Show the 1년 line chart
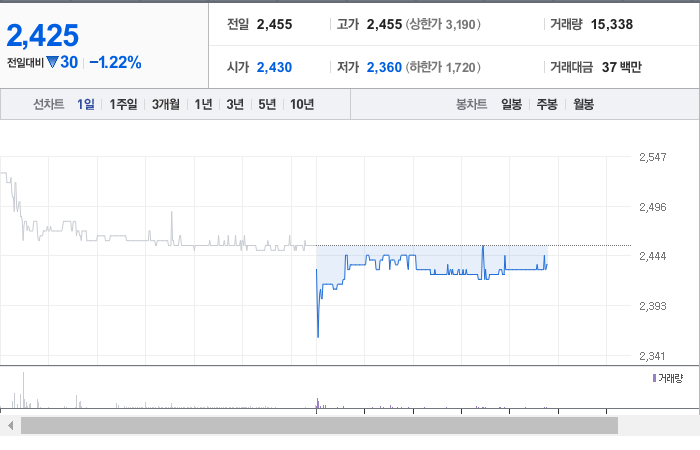 coord(203,104)
